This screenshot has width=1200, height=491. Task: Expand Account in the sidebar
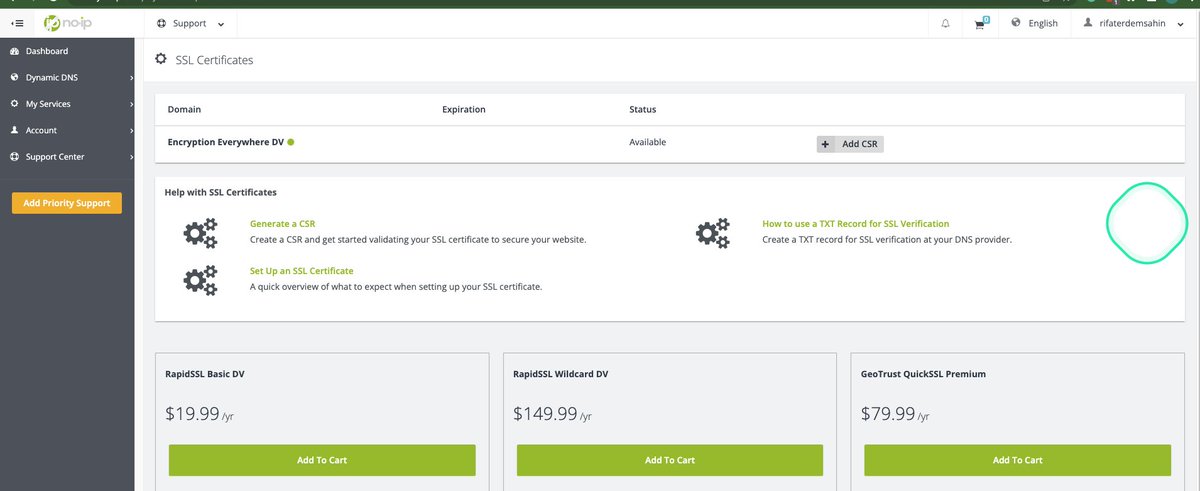pyautogui.click(x=67, y=130)
